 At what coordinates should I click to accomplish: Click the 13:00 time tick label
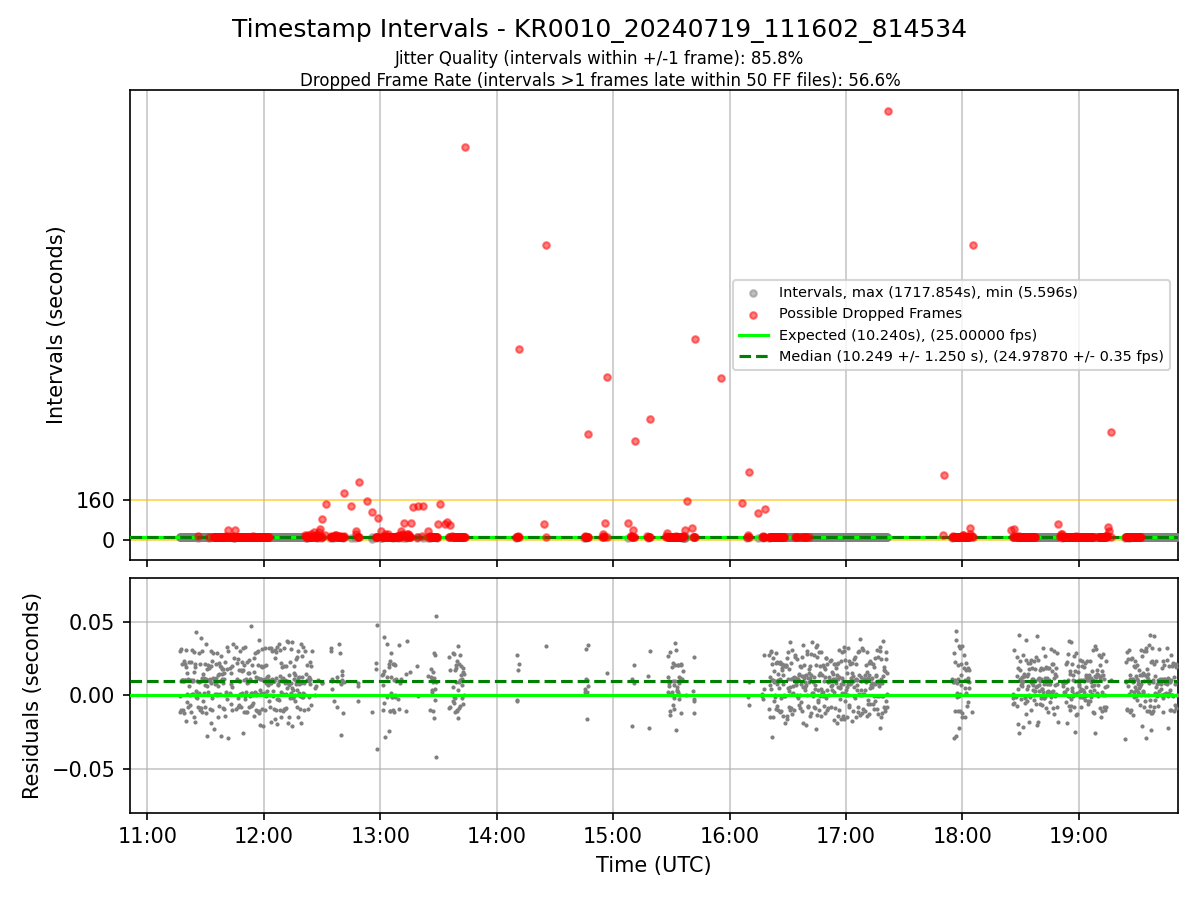[x=380, y=835]
